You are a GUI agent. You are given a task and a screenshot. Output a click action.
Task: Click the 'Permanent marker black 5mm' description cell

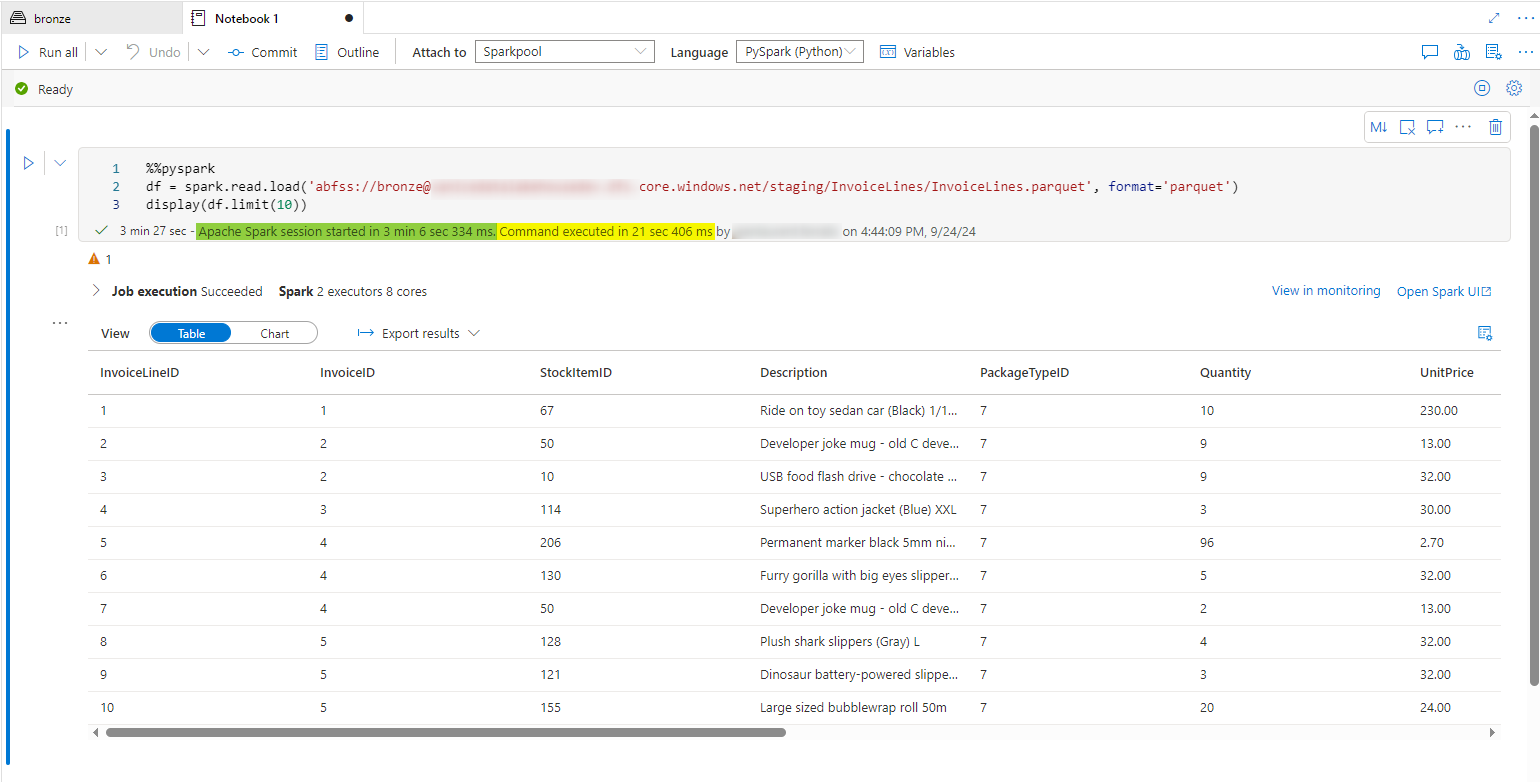860,542
